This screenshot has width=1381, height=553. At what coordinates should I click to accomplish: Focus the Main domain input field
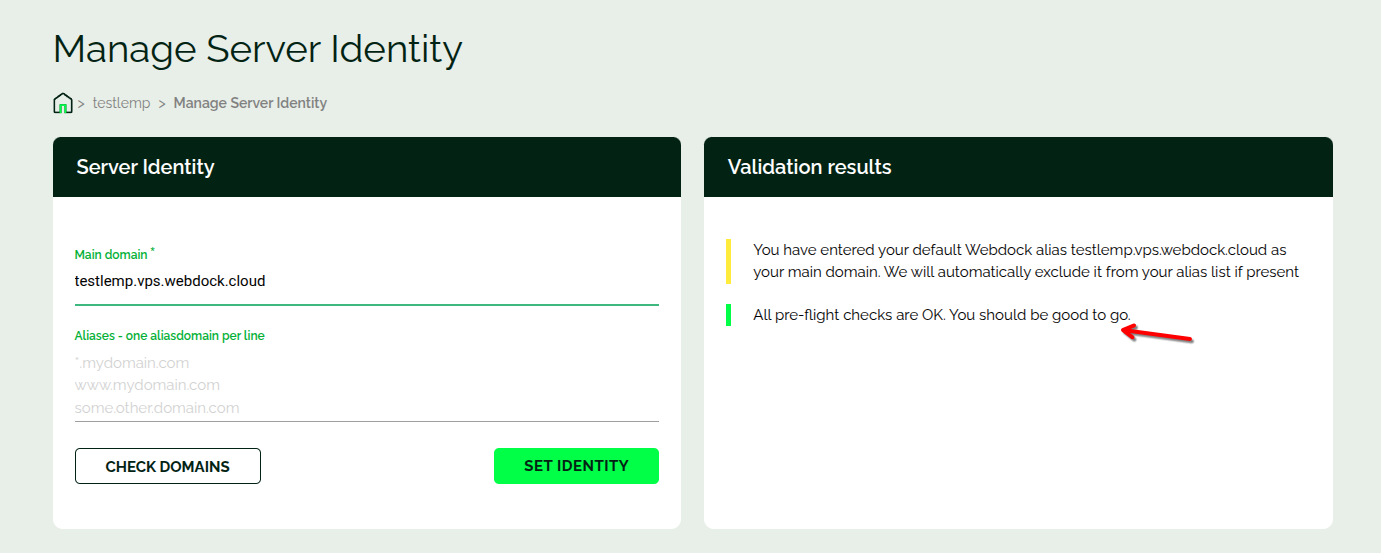coord(366,281)
